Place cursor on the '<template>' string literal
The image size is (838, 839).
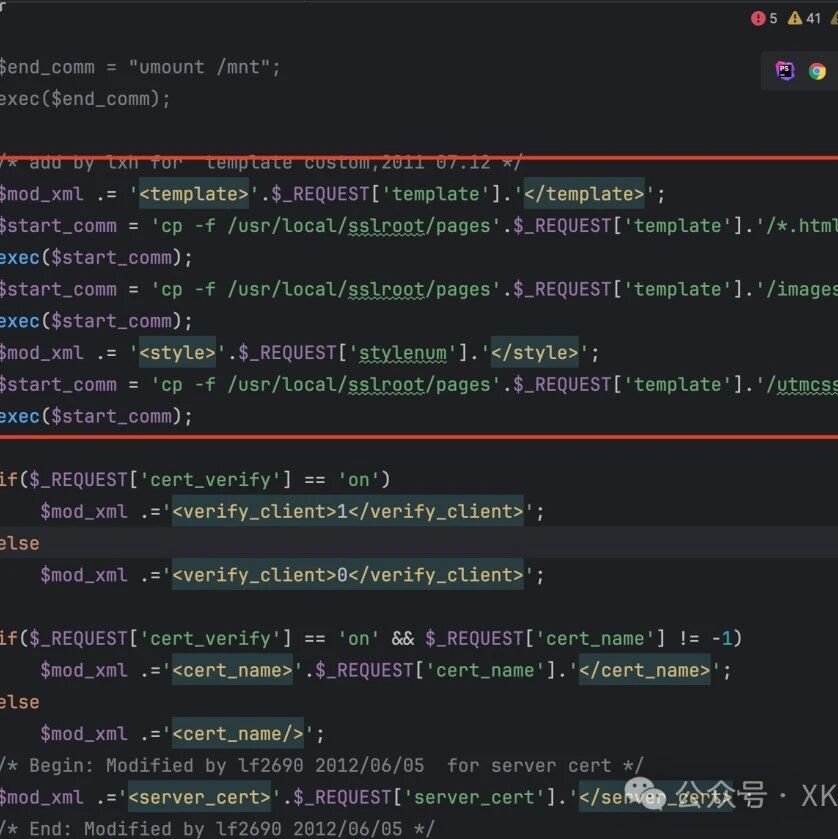coord(194,194)
